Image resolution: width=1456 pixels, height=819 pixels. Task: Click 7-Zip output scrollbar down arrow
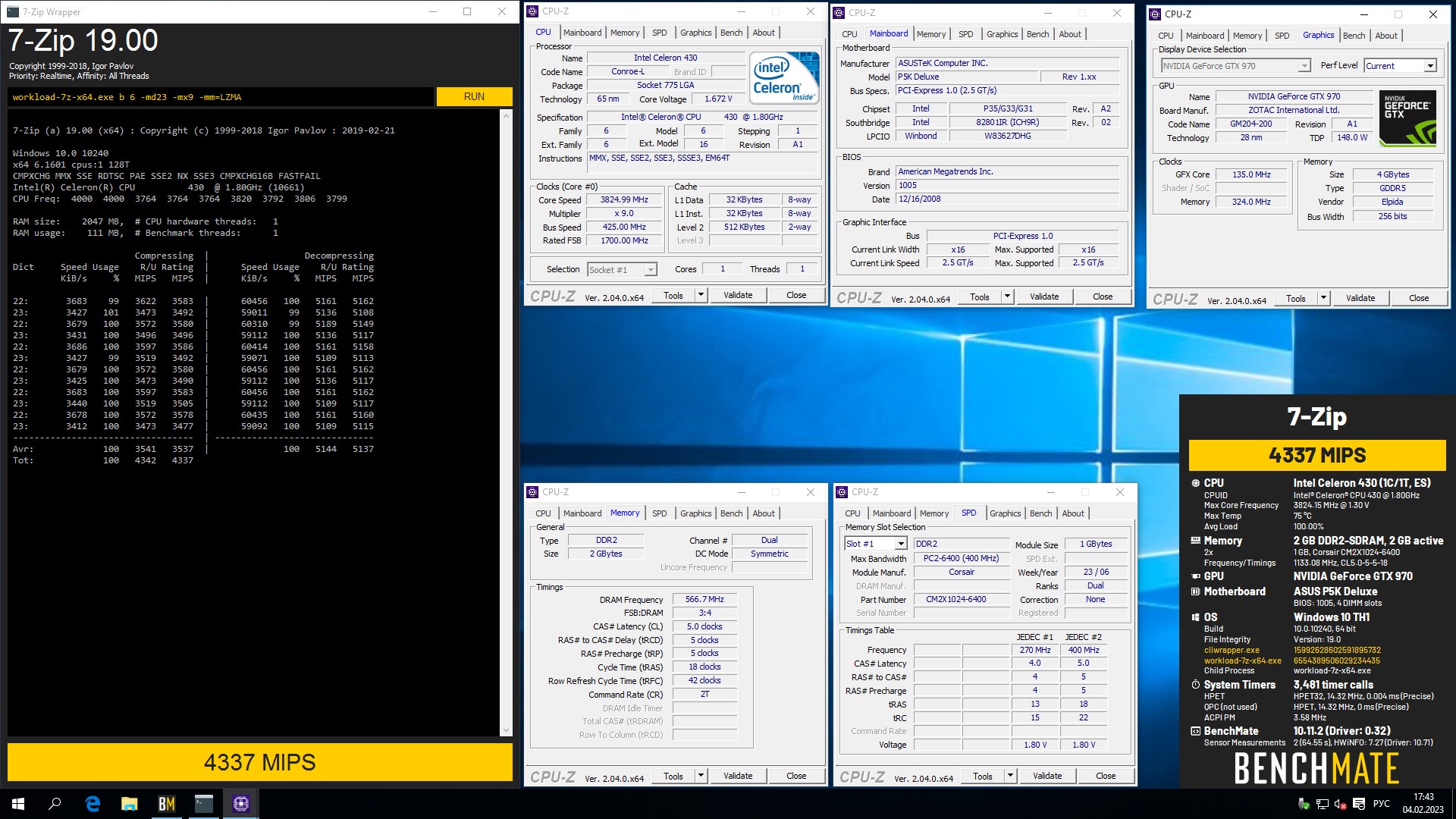[506, 730]
